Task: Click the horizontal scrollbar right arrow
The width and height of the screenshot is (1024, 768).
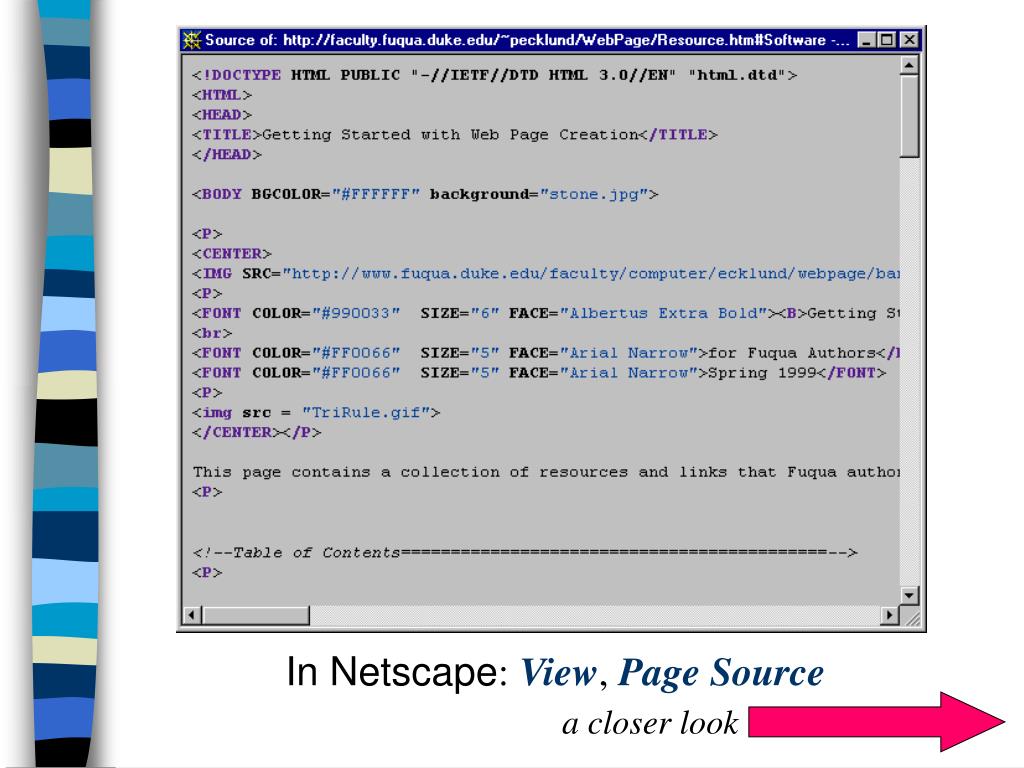Action: point(889,615)
